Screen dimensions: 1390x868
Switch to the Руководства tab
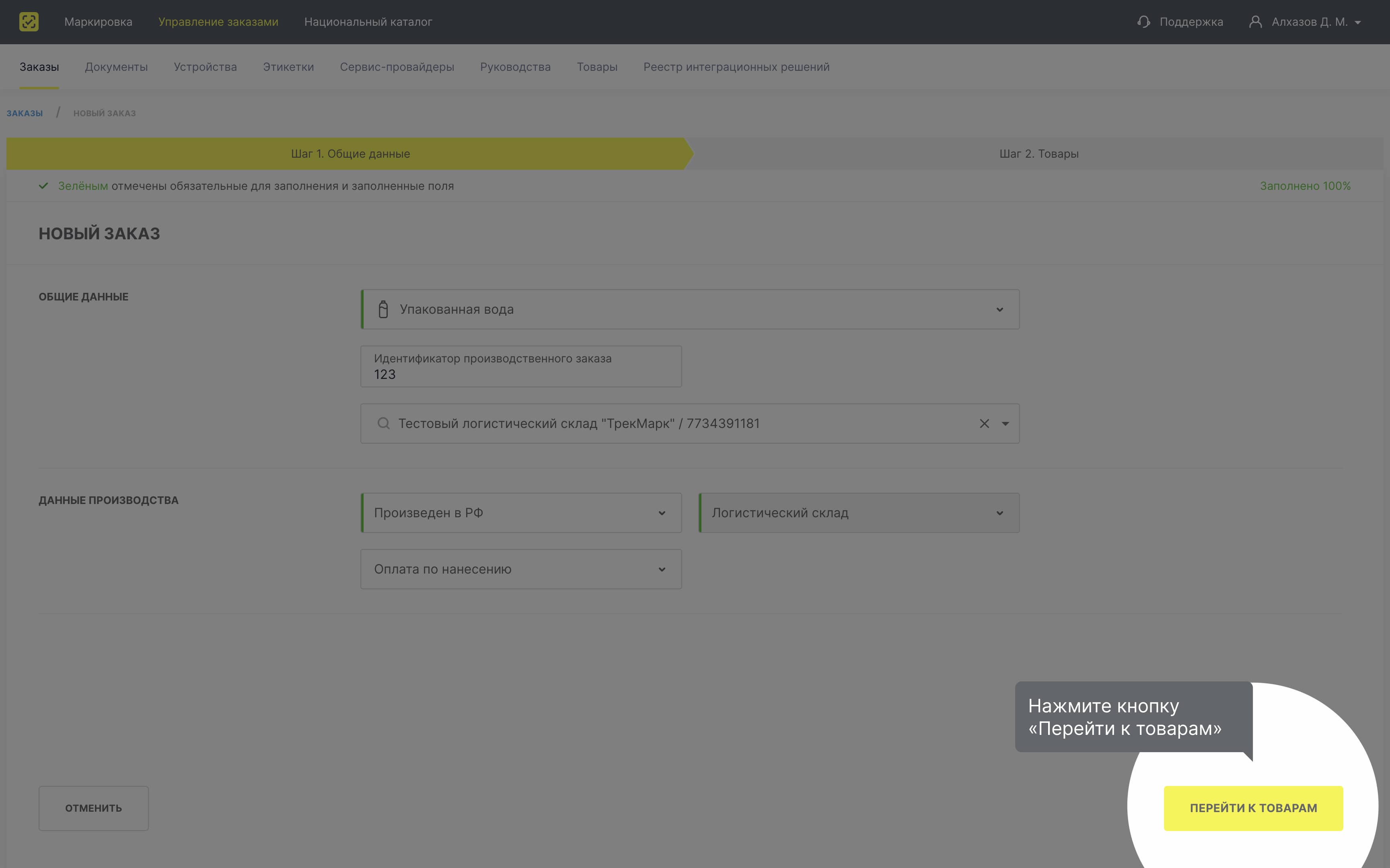[515, 67]
